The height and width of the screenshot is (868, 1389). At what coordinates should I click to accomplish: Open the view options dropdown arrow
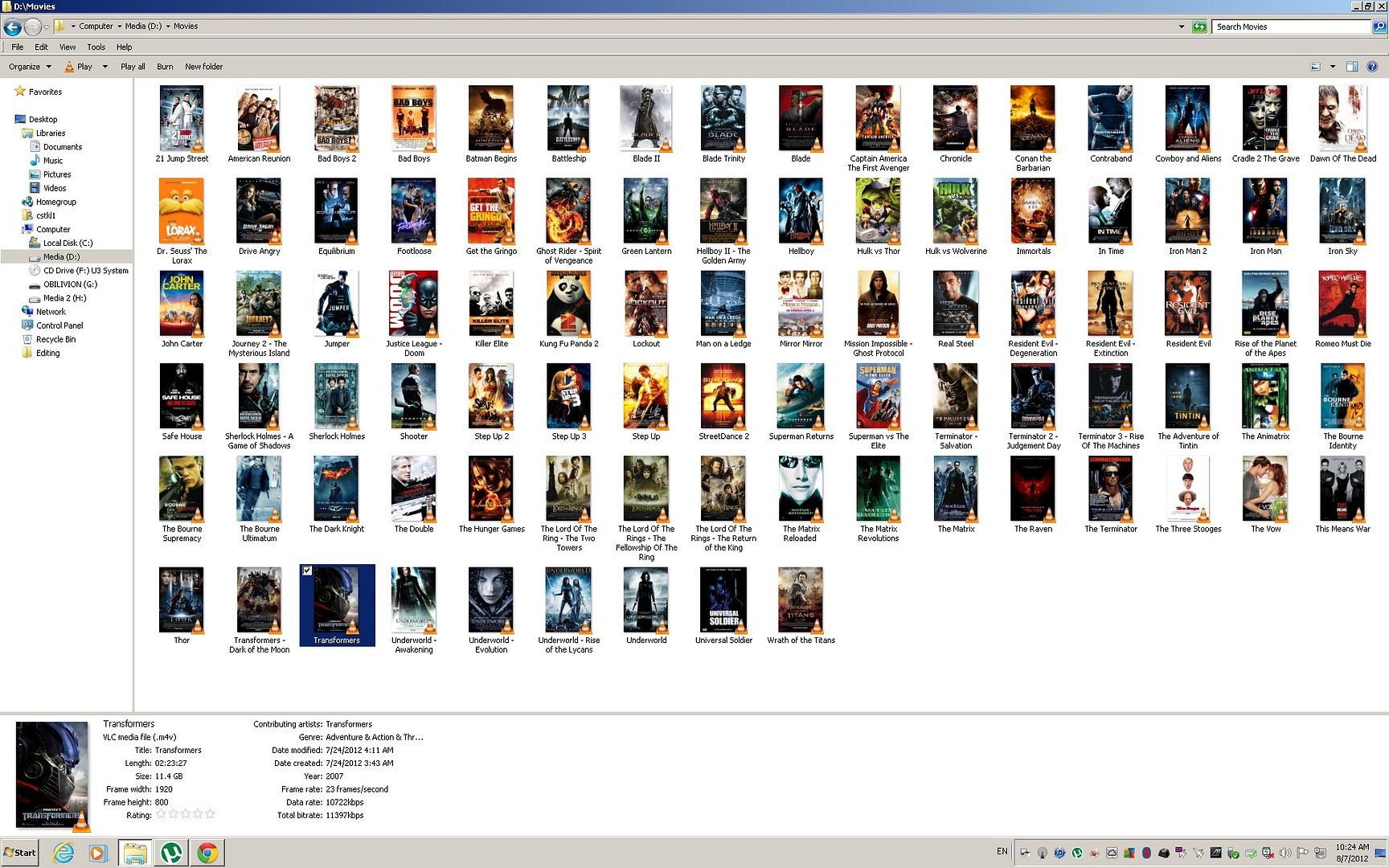1333,67
